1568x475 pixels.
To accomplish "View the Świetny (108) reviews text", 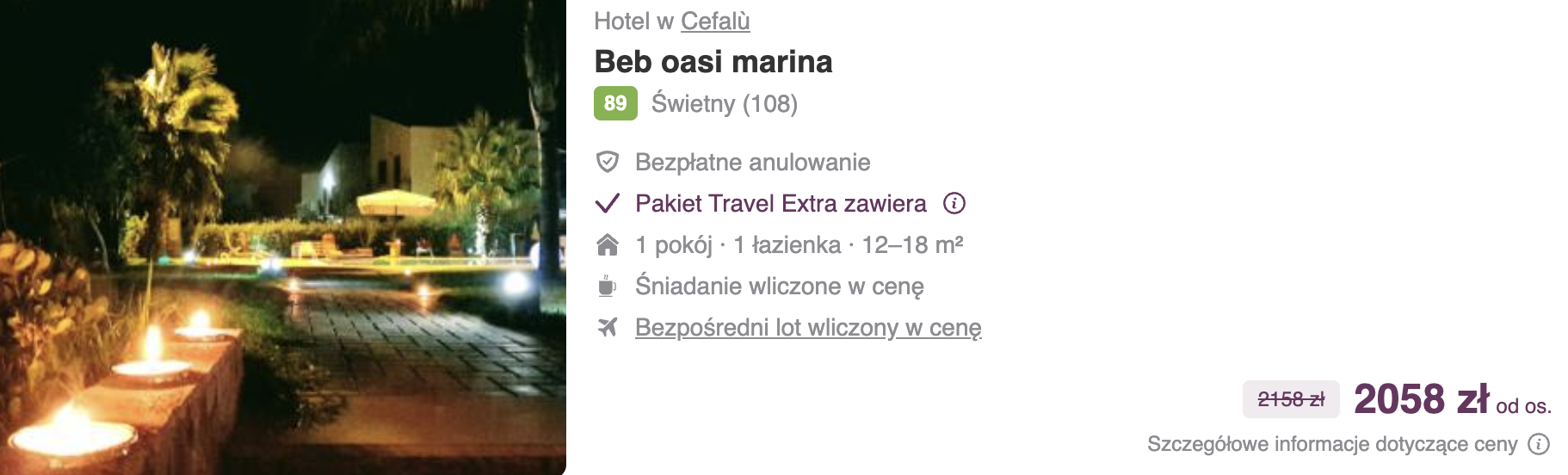I will [725, 103].
